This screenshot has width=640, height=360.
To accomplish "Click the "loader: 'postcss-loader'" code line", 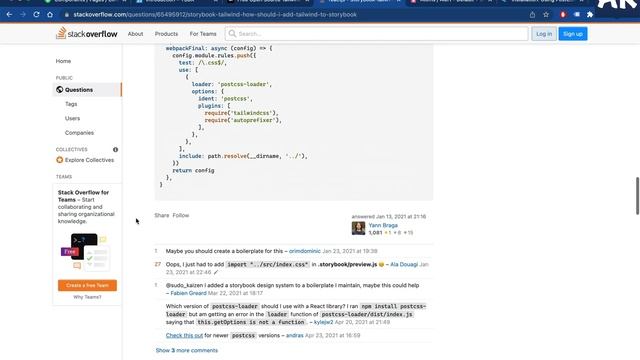I will (232, 84).
